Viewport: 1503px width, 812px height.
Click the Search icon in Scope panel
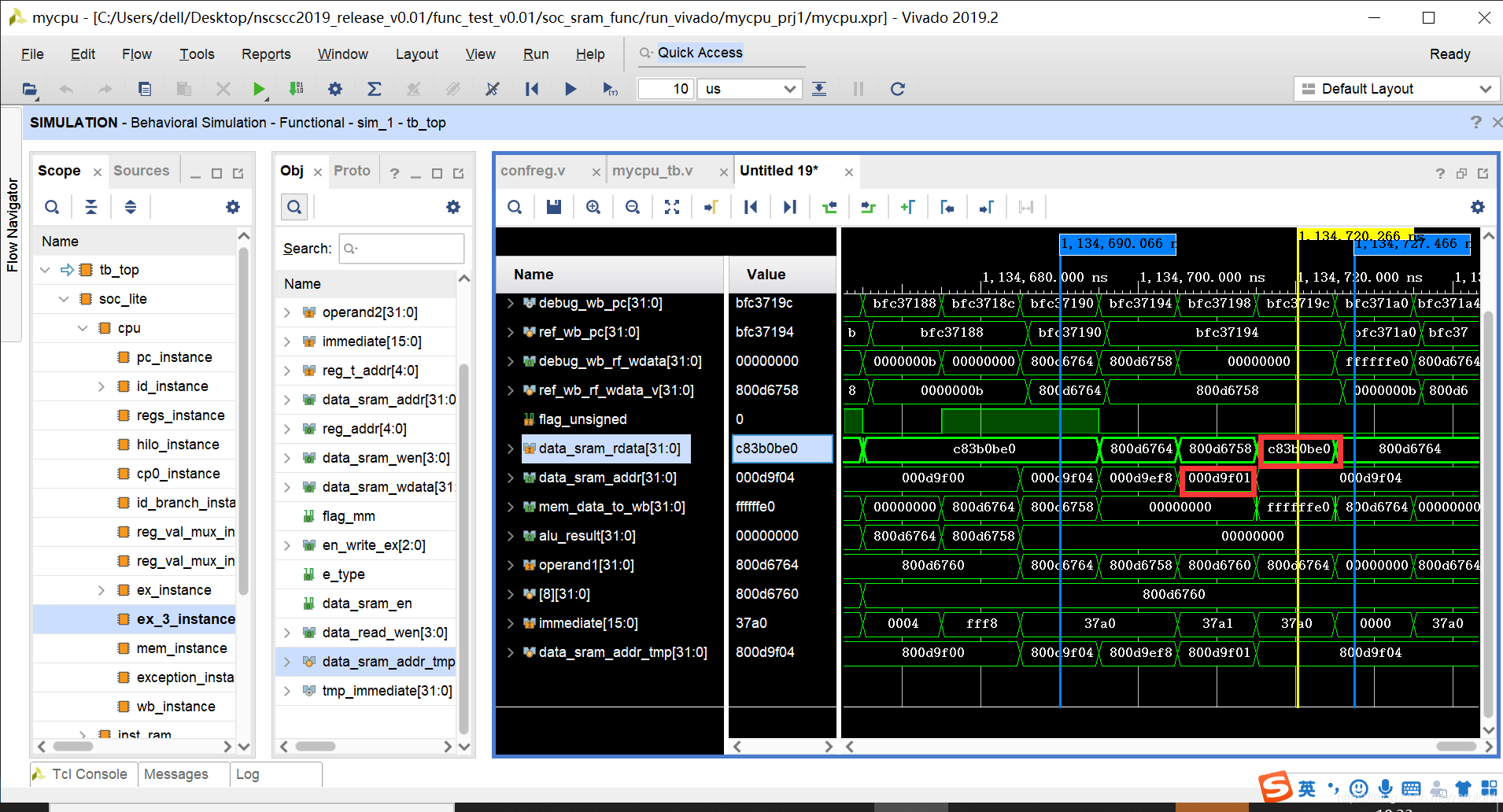(x=52, y=207)
